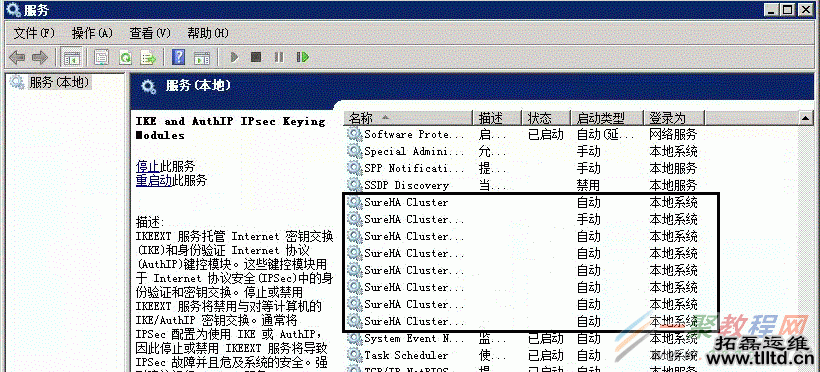Restart the selected service with the toolbar icon
820x372 pixels.
[x=303, y=57]
